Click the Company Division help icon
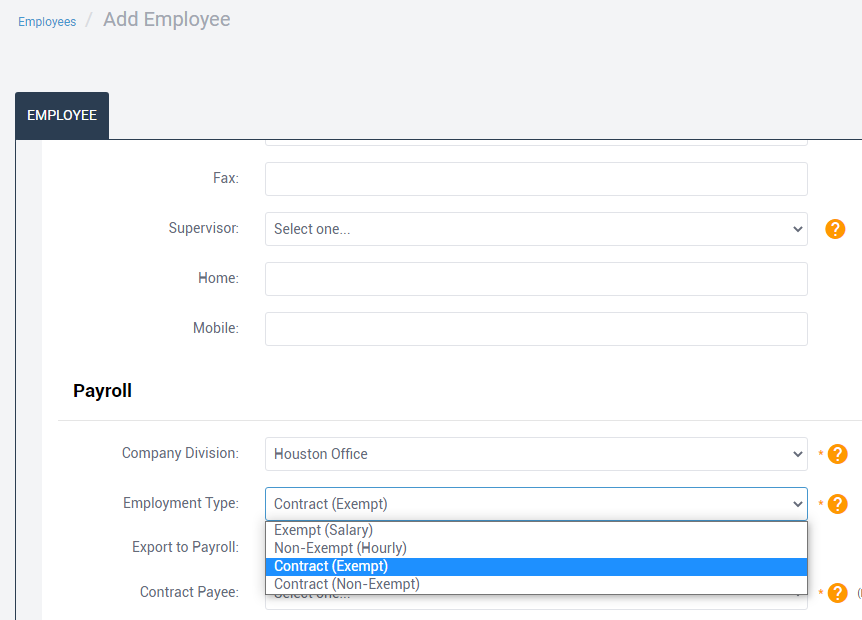Viewport: 862px width, 620px height. 837,454
